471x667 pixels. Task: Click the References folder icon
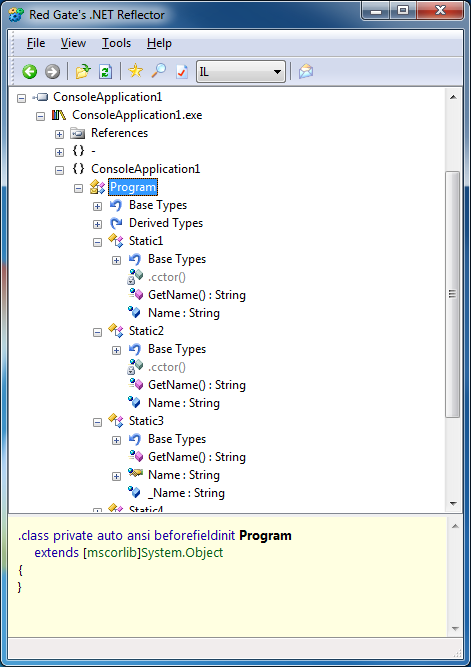pos(77,133)
